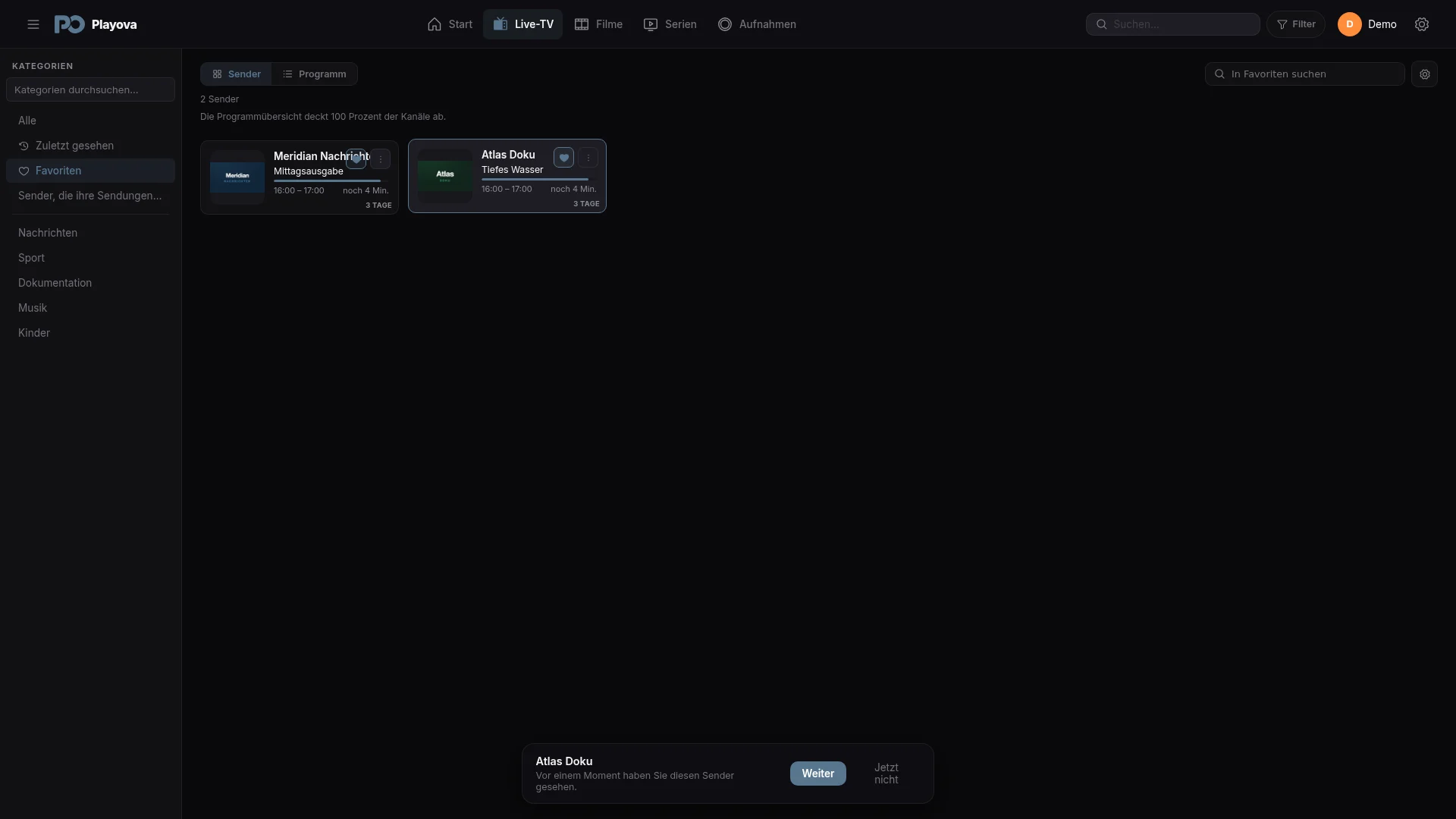This screenshot has width=1456, height=819.
Task: Open Filme tab
Action: pos(598,24)
